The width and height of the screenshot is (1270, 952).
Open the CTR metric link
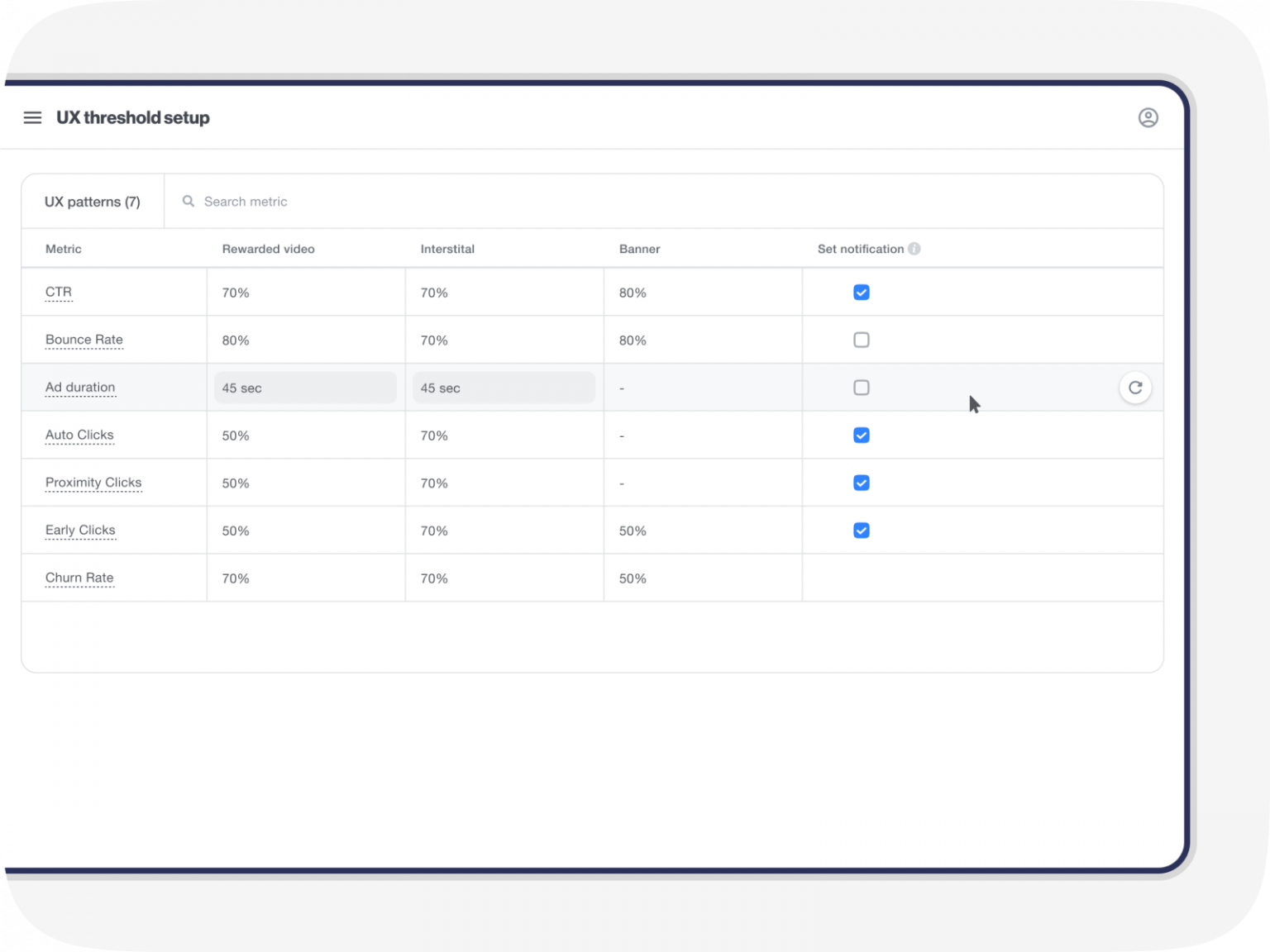[59, 293]
